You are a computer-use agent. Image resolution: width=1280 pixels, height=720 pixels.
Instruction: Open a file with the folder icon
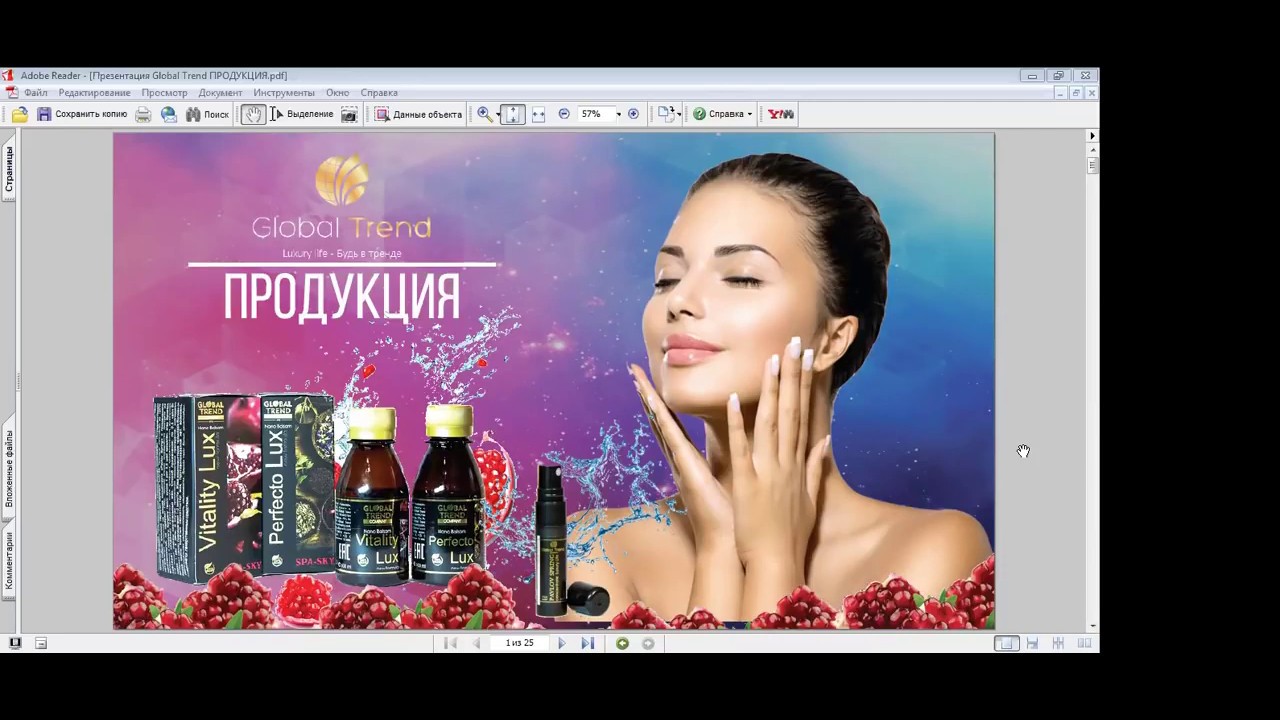(x=19, y=114)
